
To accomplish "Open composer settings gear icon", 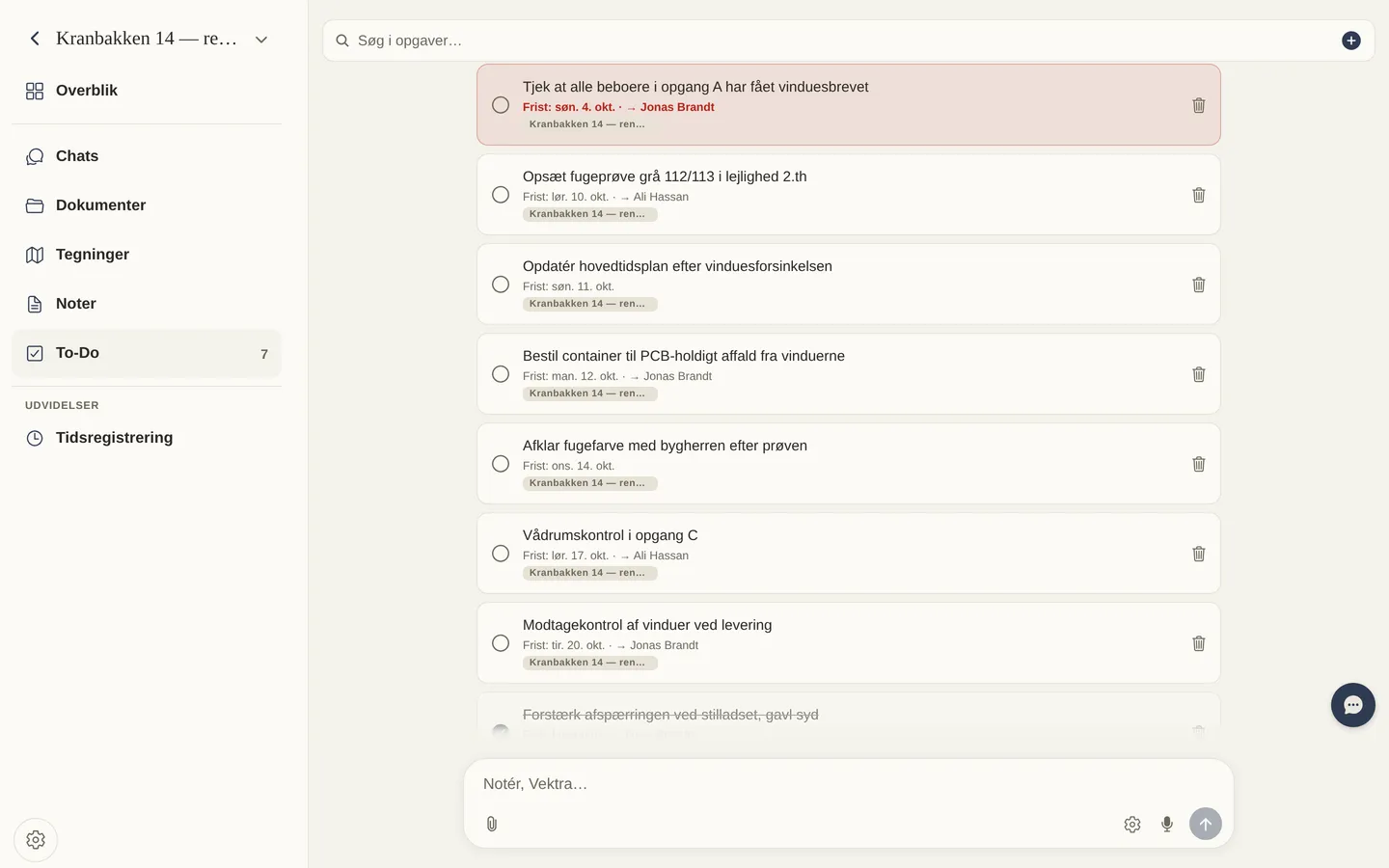I will click(x=1132, y=825).
